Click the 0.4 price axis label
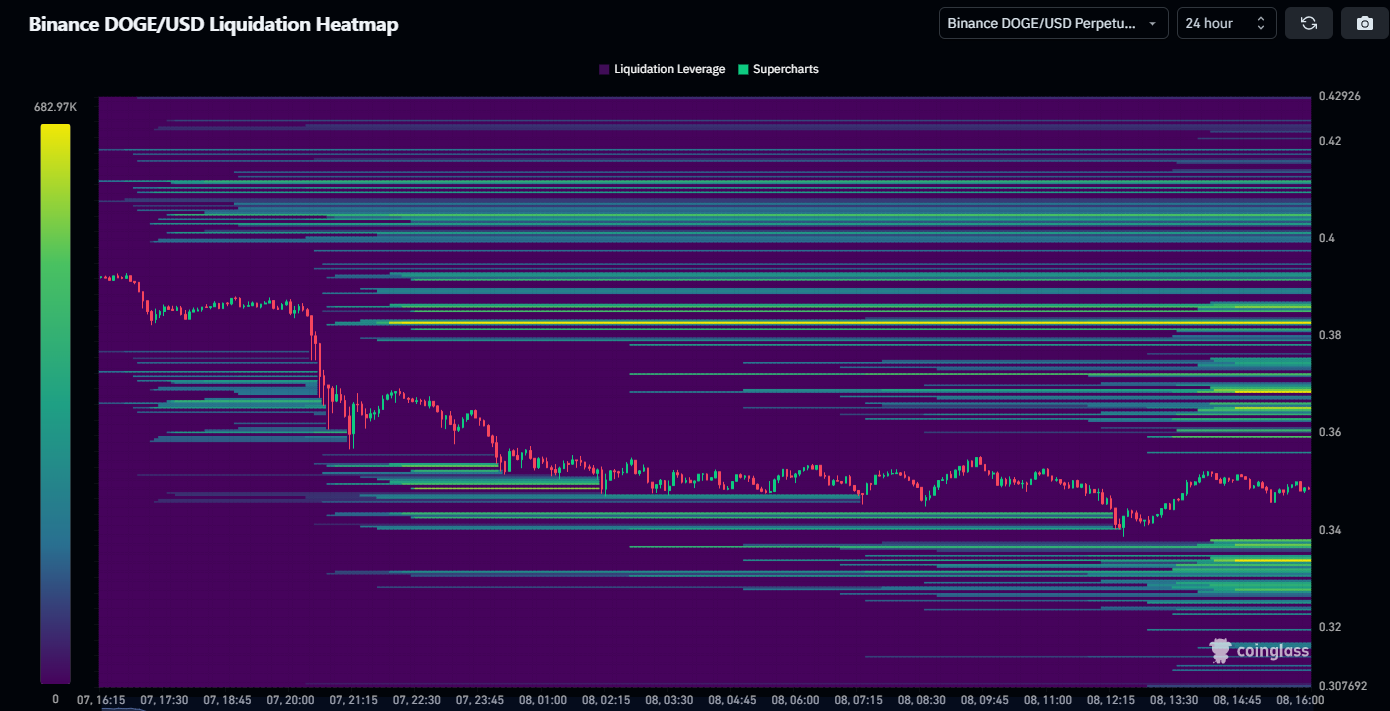 pyautogui.click(x=1326, y=238)
